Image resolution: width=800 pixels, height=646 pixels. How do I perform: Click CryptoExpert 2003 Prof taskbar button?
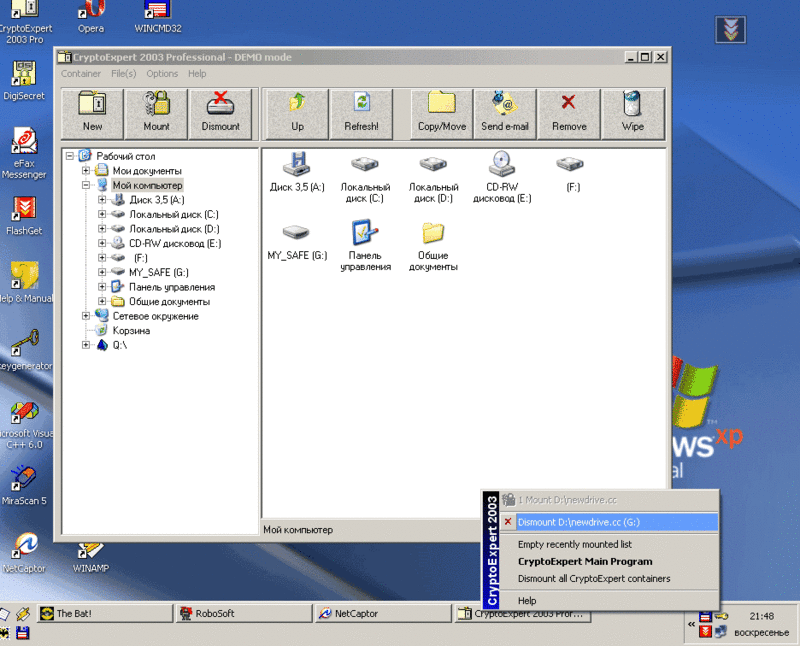pos(523,614)
